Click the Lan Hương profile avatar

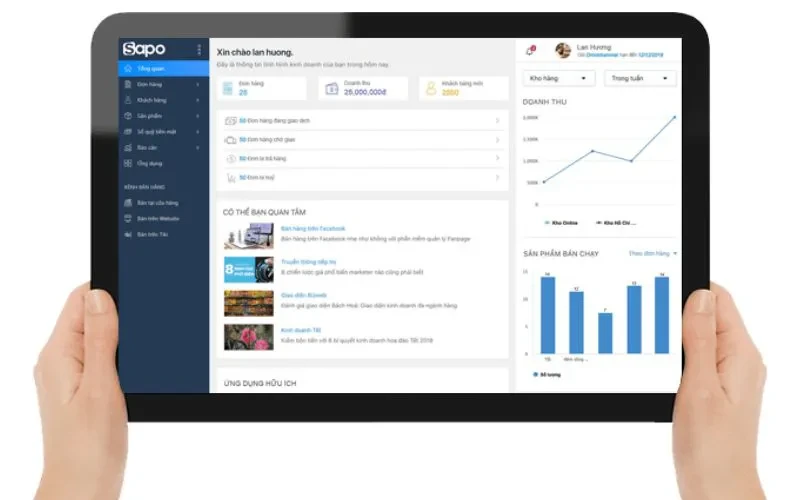pos(563,50)
